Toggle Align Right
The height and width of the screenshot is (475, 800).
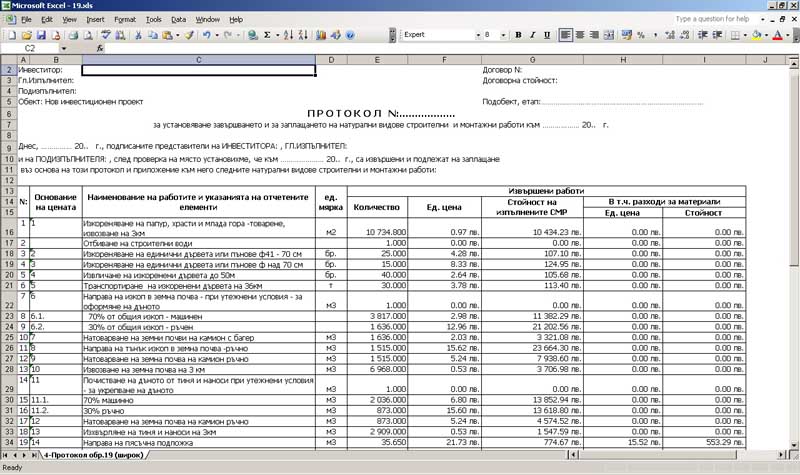pyautogui.click(x=594, y=35)
